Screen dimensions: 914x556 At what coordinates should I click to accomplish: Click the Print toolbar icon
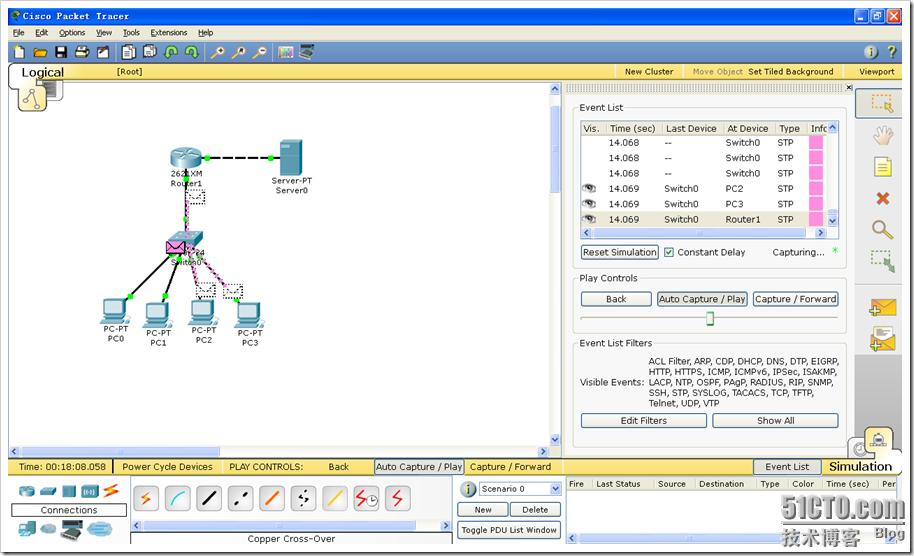[x=82, y=52]
